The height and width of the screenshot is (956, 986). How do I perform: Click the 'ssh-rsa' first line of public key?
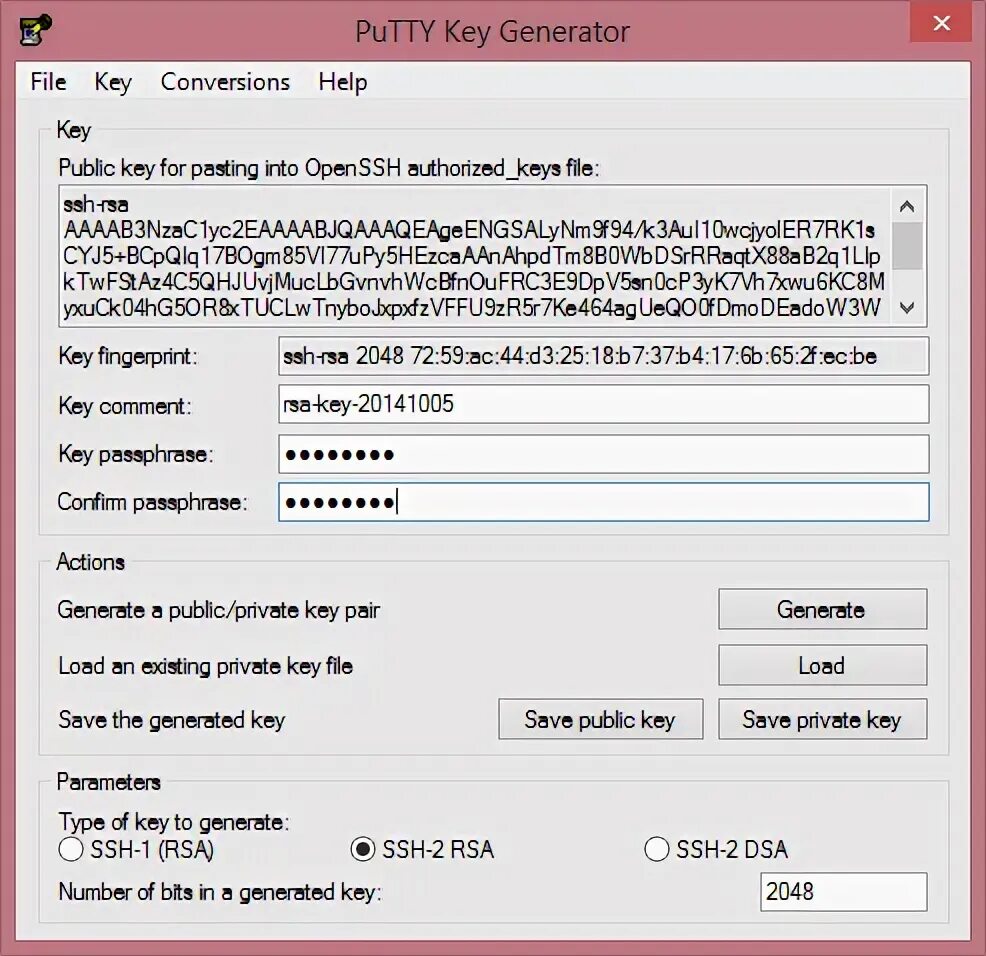[96, 204]
